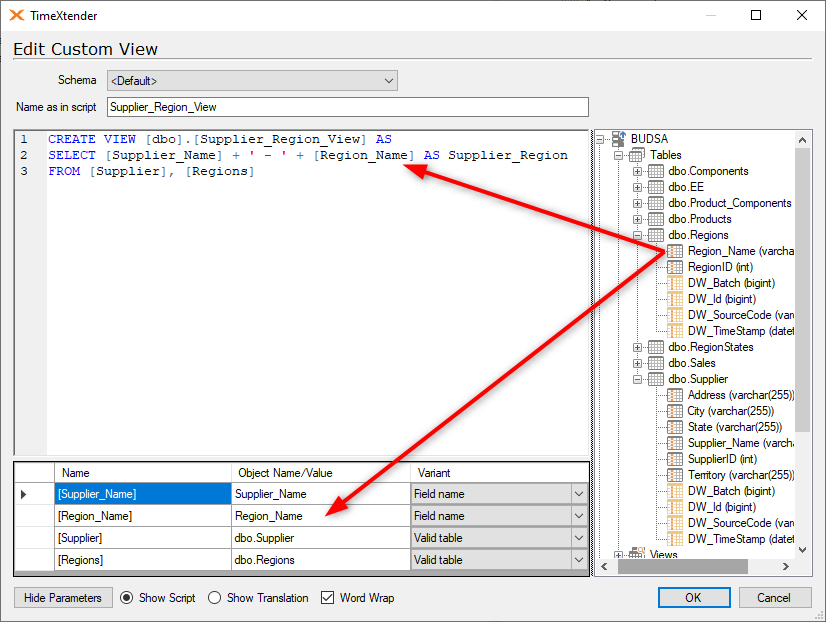Click the SupplierID field icon
The image size is (826, 622).
tap(675, 459)
